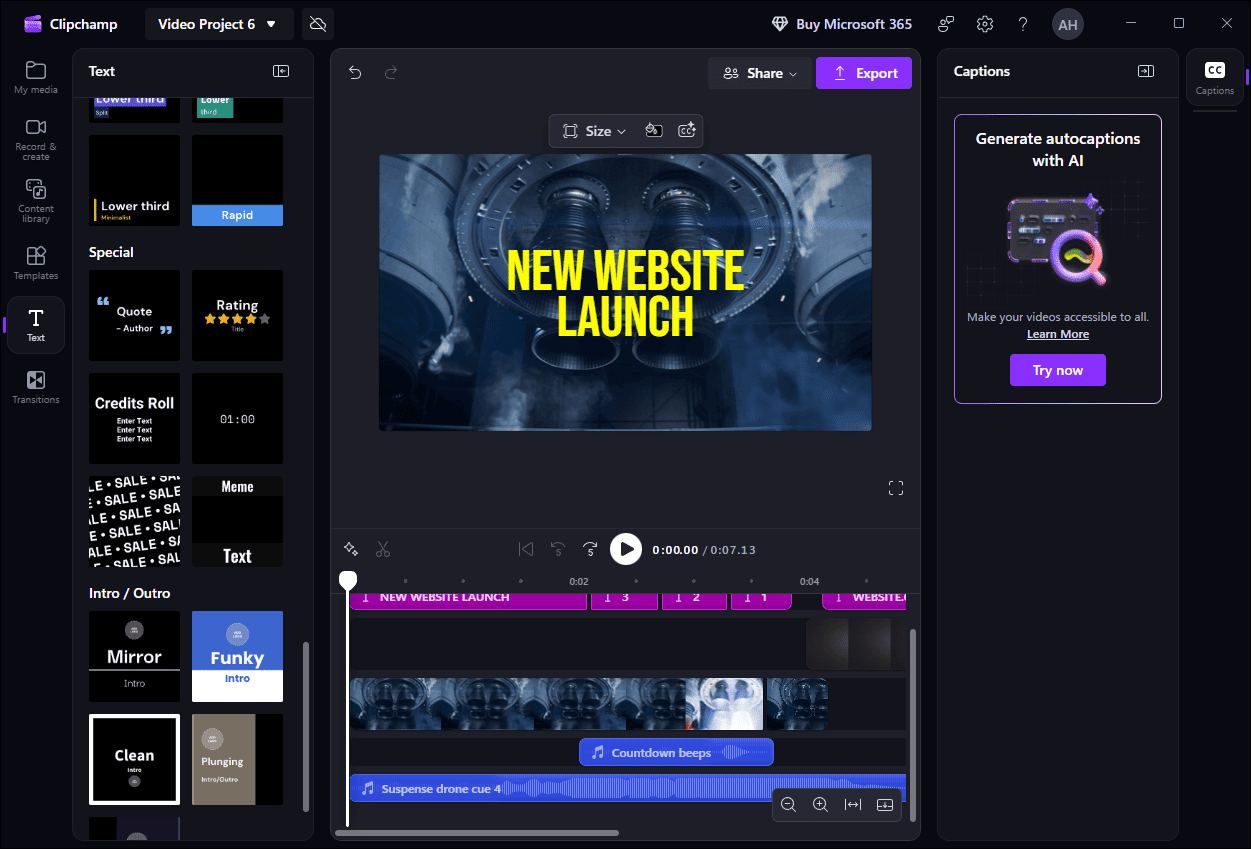
Task: Click the redo arrow icon
Action: (x=391, y=72)
